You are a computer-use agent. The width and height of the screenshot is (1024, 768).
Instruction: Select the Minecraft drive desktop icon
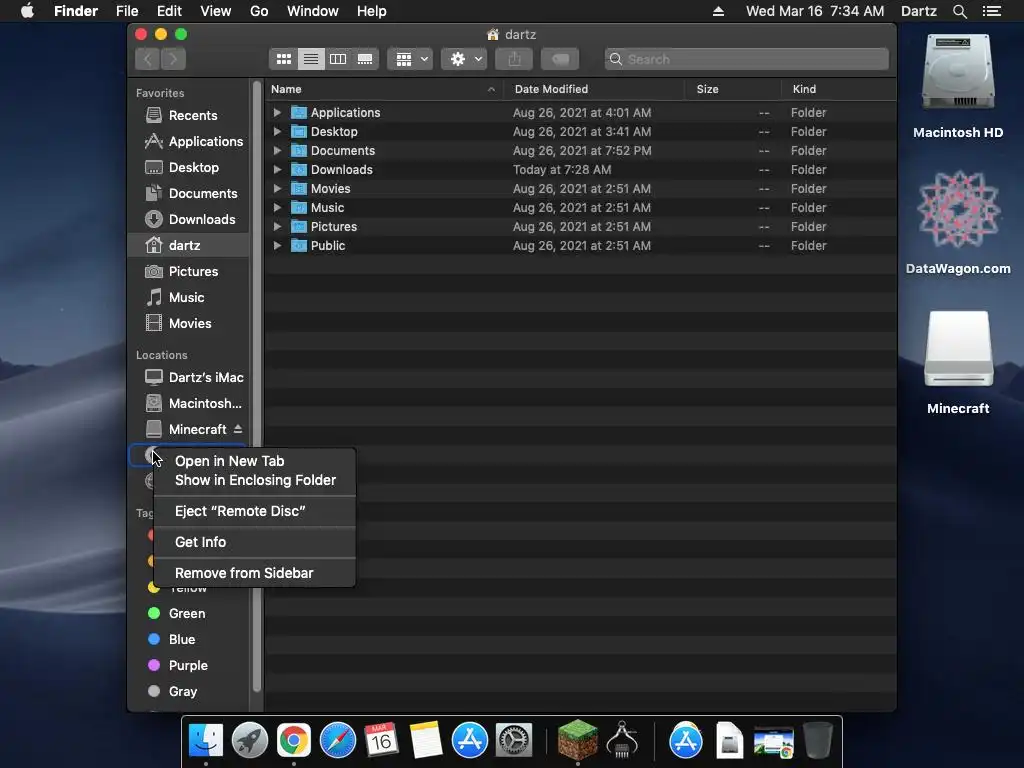958,363
